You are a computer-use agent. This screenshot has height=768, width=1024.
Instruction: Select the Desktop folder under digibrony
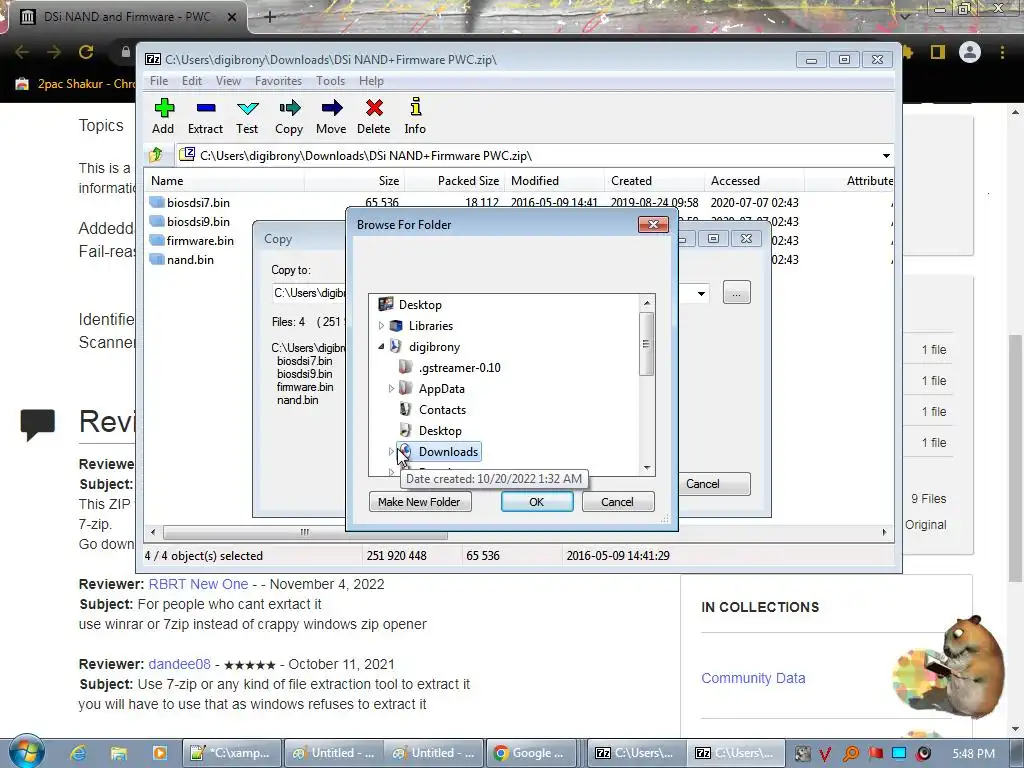(440, 430)
